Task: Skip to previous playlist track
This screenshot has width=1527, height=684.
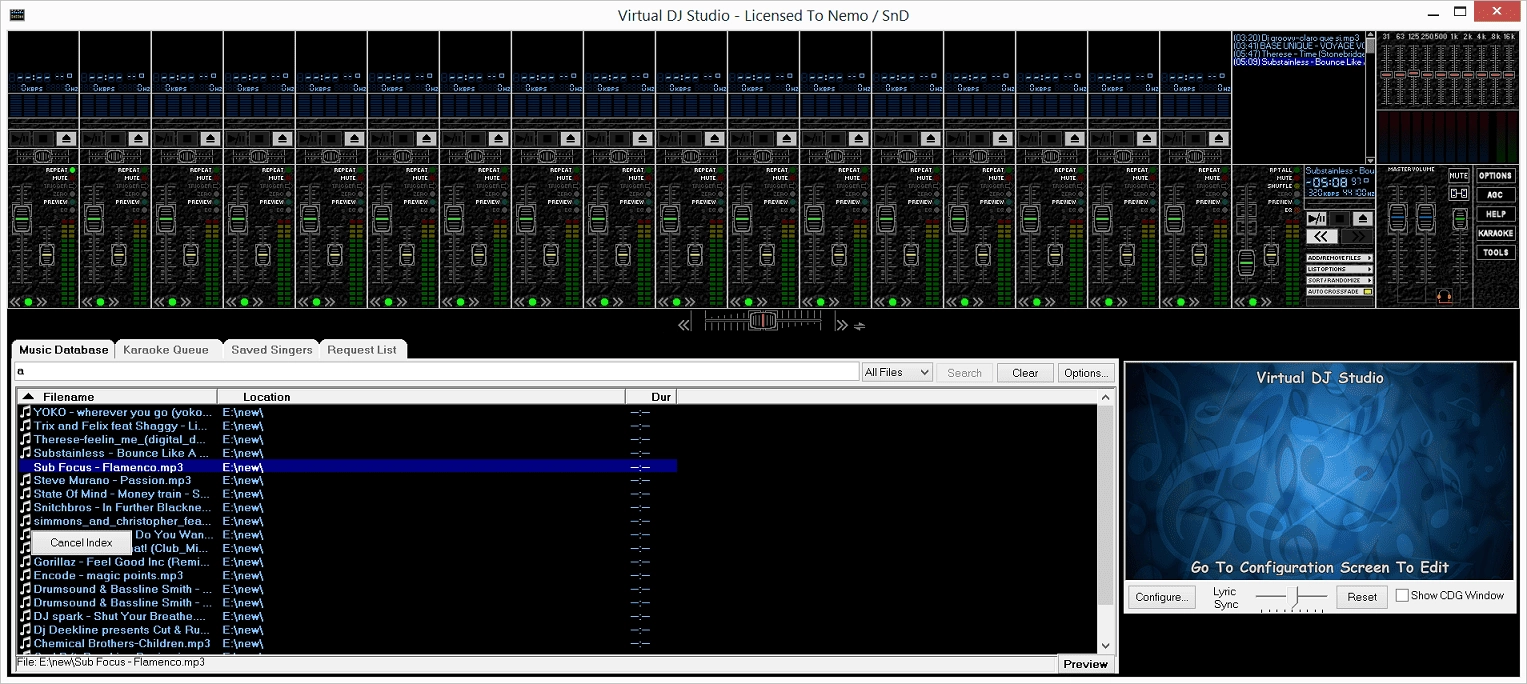Action: pyautogui.click(x=1321, y=237)
